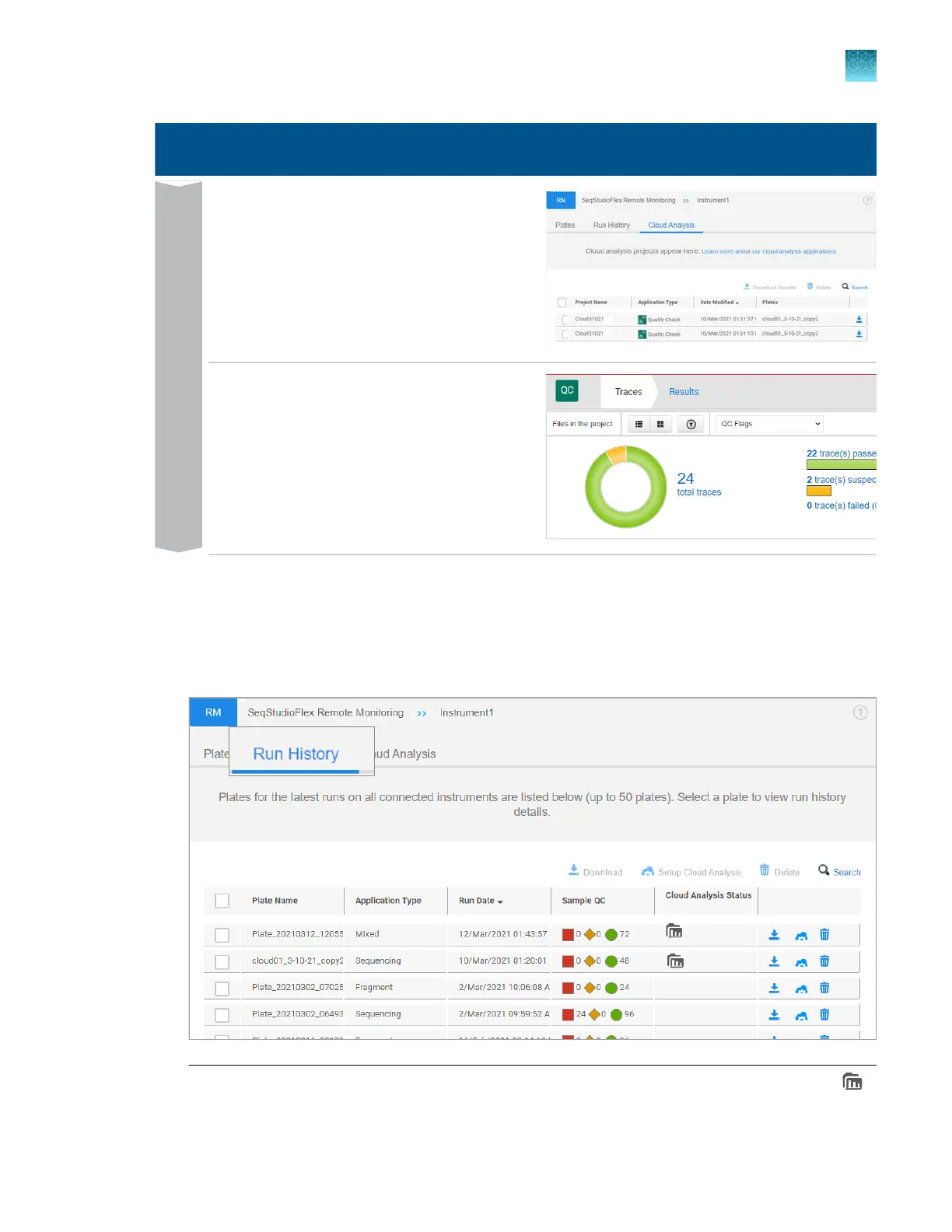Screen dimensions: 952x1232
Task: Open help icon in the Run History panel
Action: tap(860, 712)
